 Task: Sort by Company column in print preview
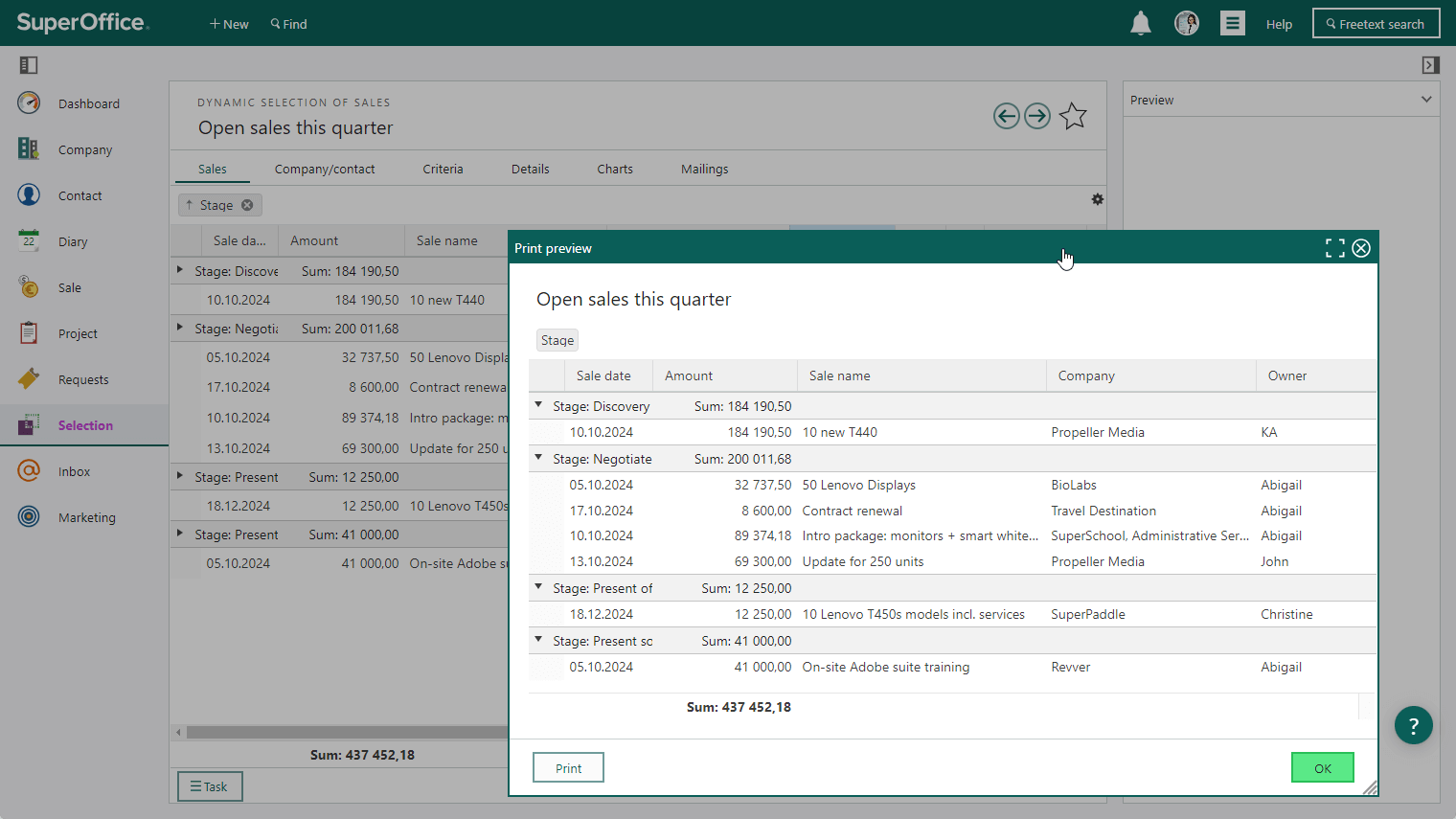click(x=1151, y=375)
